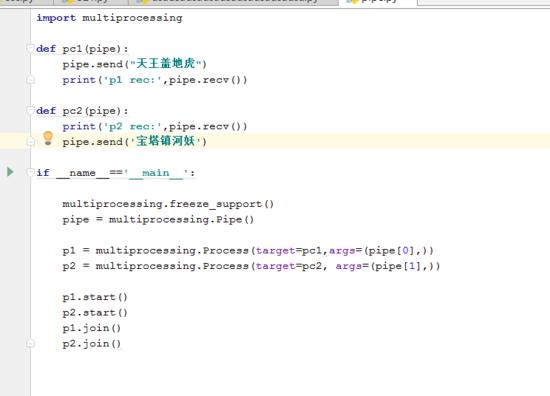
Task: Click the p2.start() line
Action: coord(95,313)
